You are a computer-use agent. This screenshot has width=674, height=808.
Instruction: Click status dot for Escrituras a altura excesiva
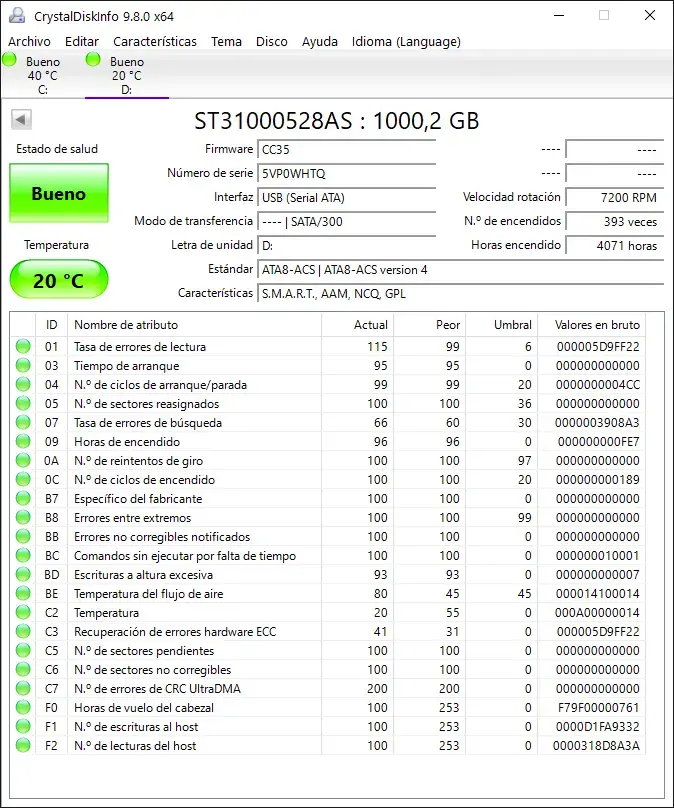pos(23,575)
